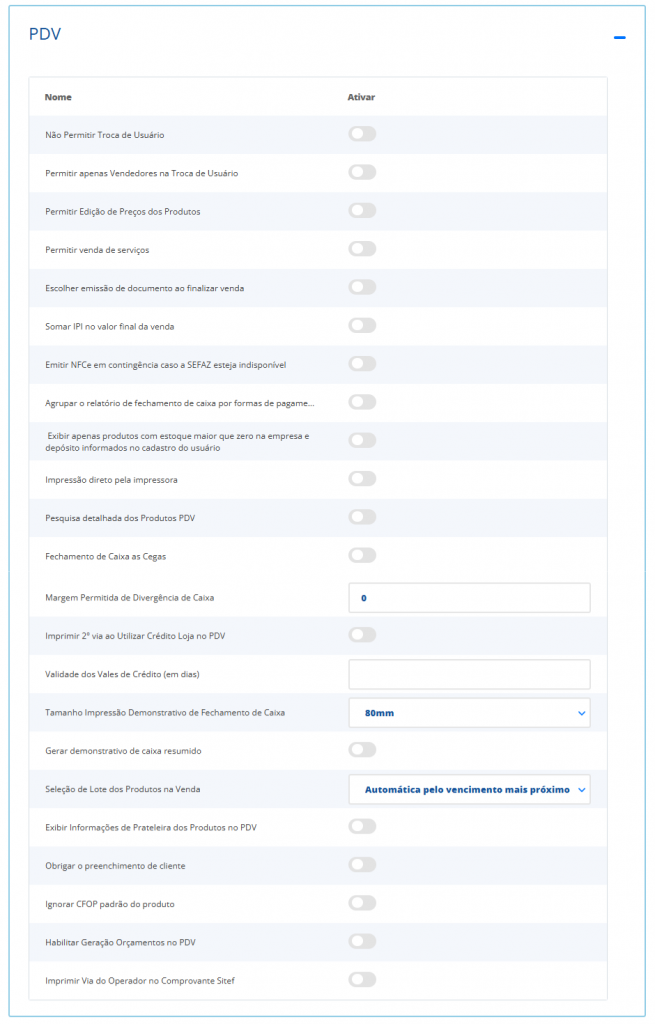655x1024 pixels.
Task: Toggle Emitir NFCe em contingência switch
Action: [x=362, y=364]
